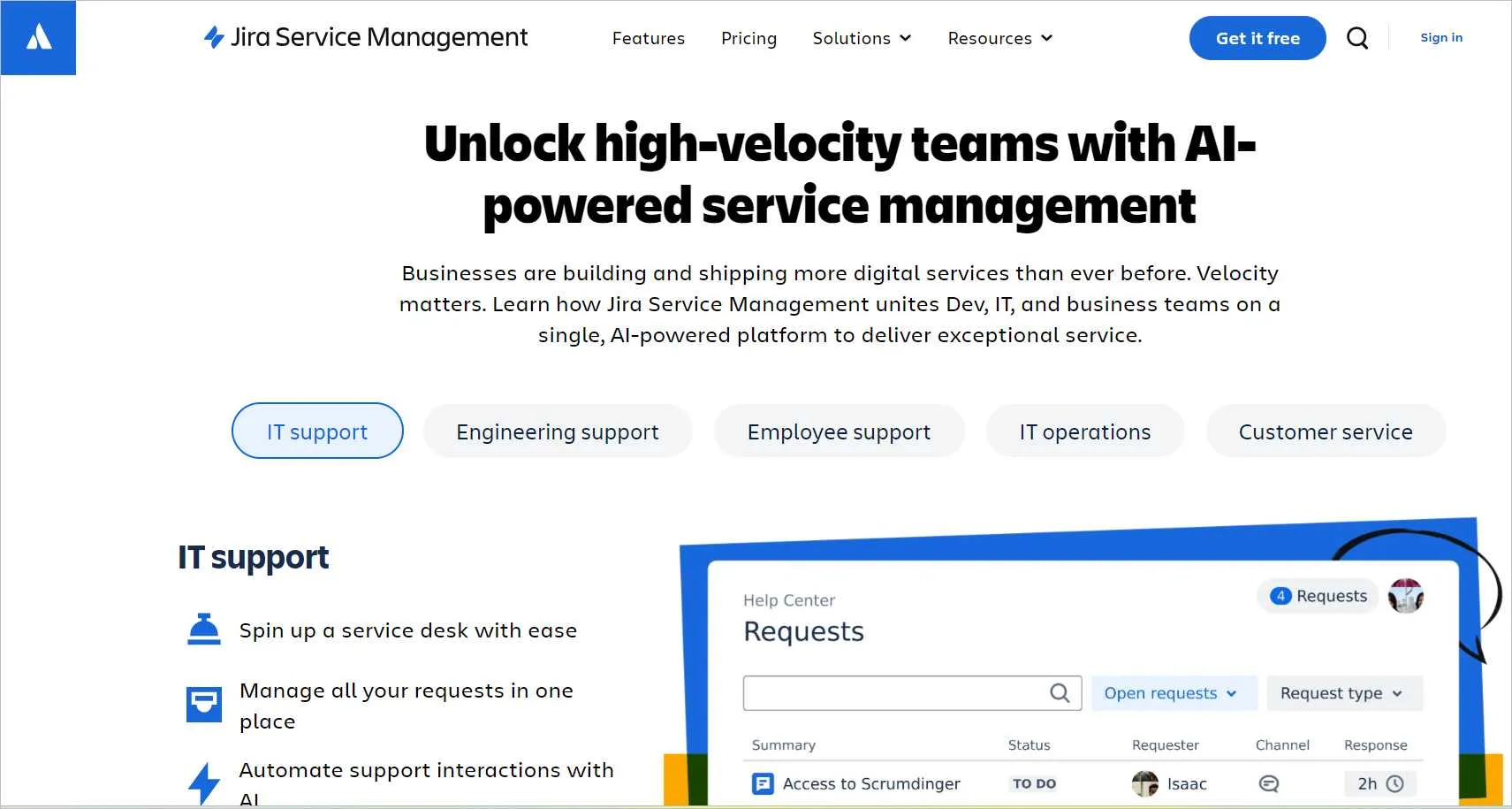The image size is (1512, 809).
Task: Click the Requester column header
Action: point(1166,744)
